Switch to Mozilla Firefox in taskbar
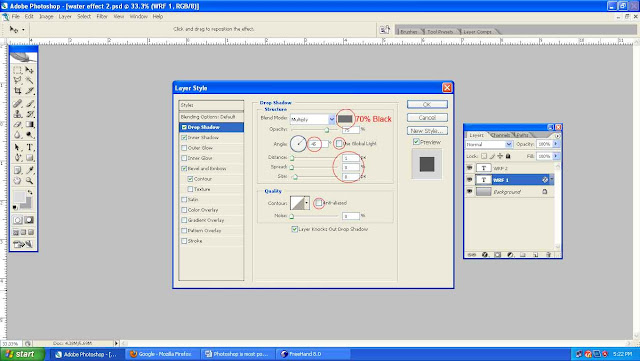 click(x=162, y=354)
